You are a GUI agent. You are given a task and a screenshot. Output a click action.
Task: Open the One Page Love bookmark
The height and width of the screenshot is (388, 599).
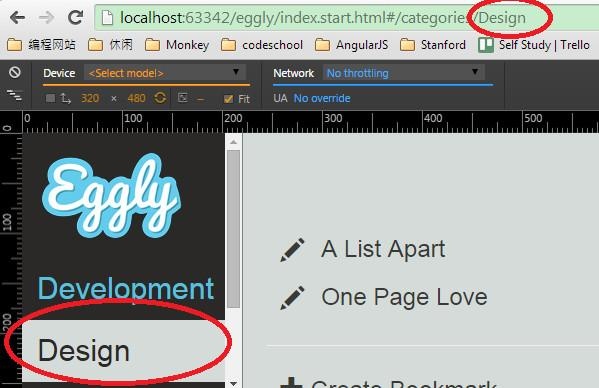(404, 297)
